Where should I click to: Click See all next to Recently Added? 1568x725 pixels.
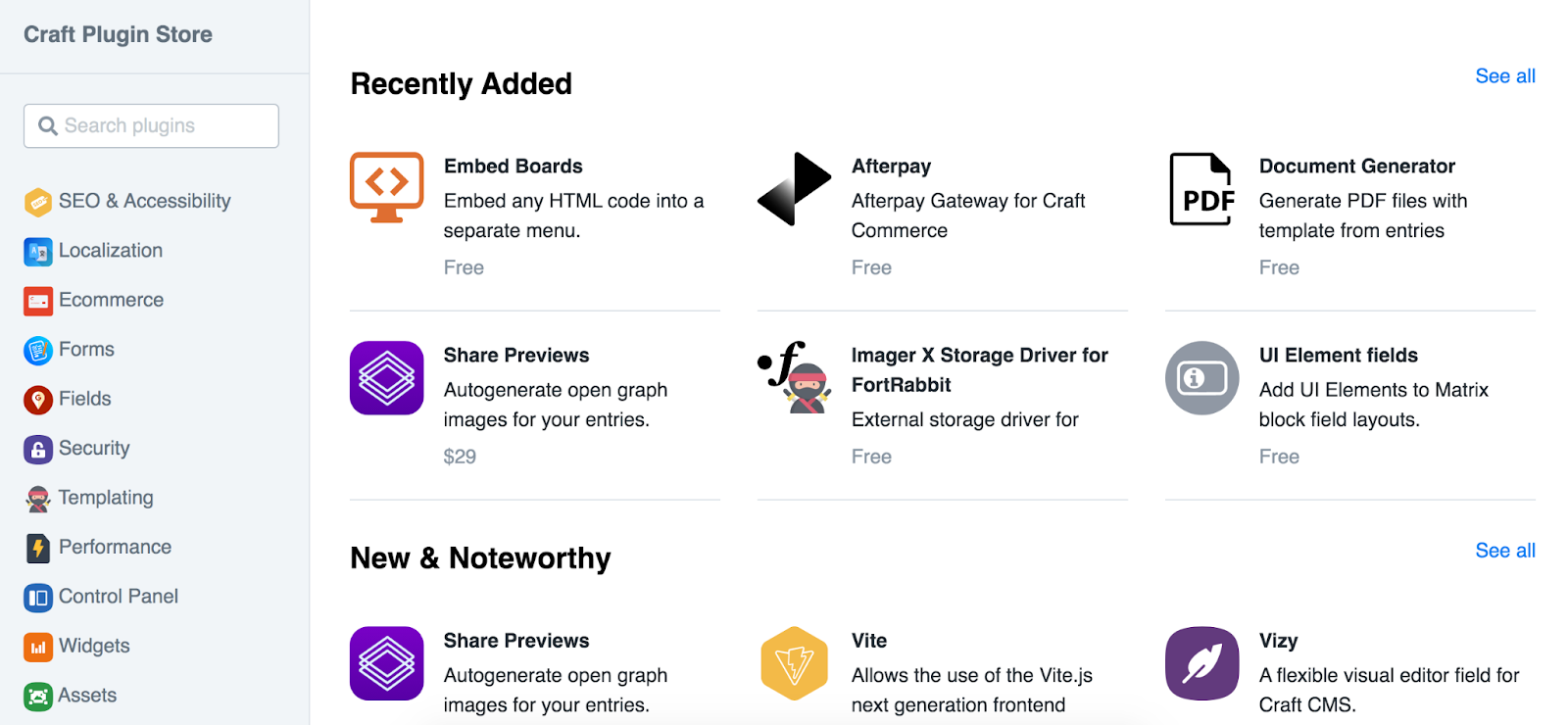tap(1504, 75)
